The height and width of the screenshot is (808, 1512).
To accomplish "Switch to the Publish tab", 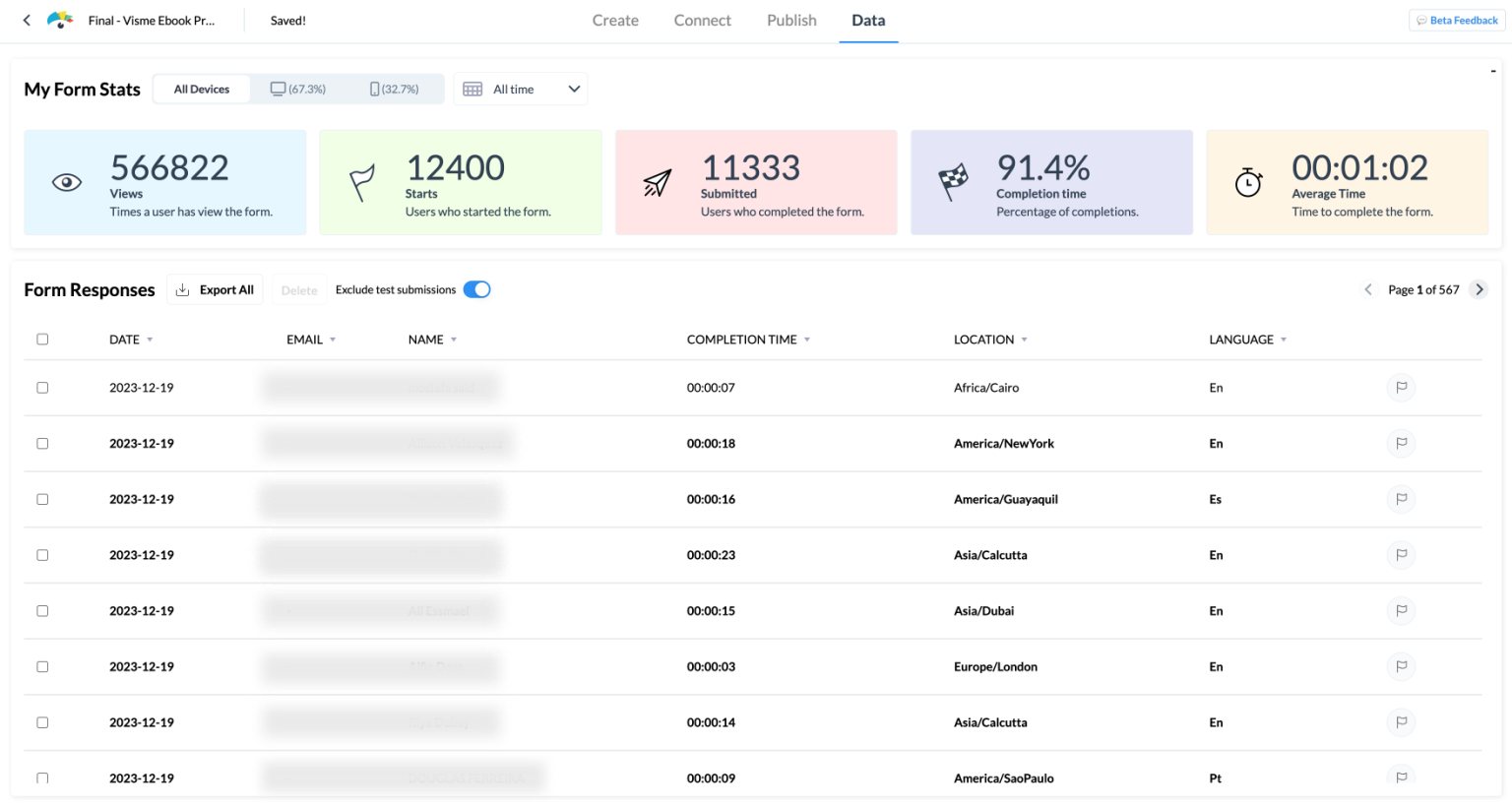I will click(791, 21).
